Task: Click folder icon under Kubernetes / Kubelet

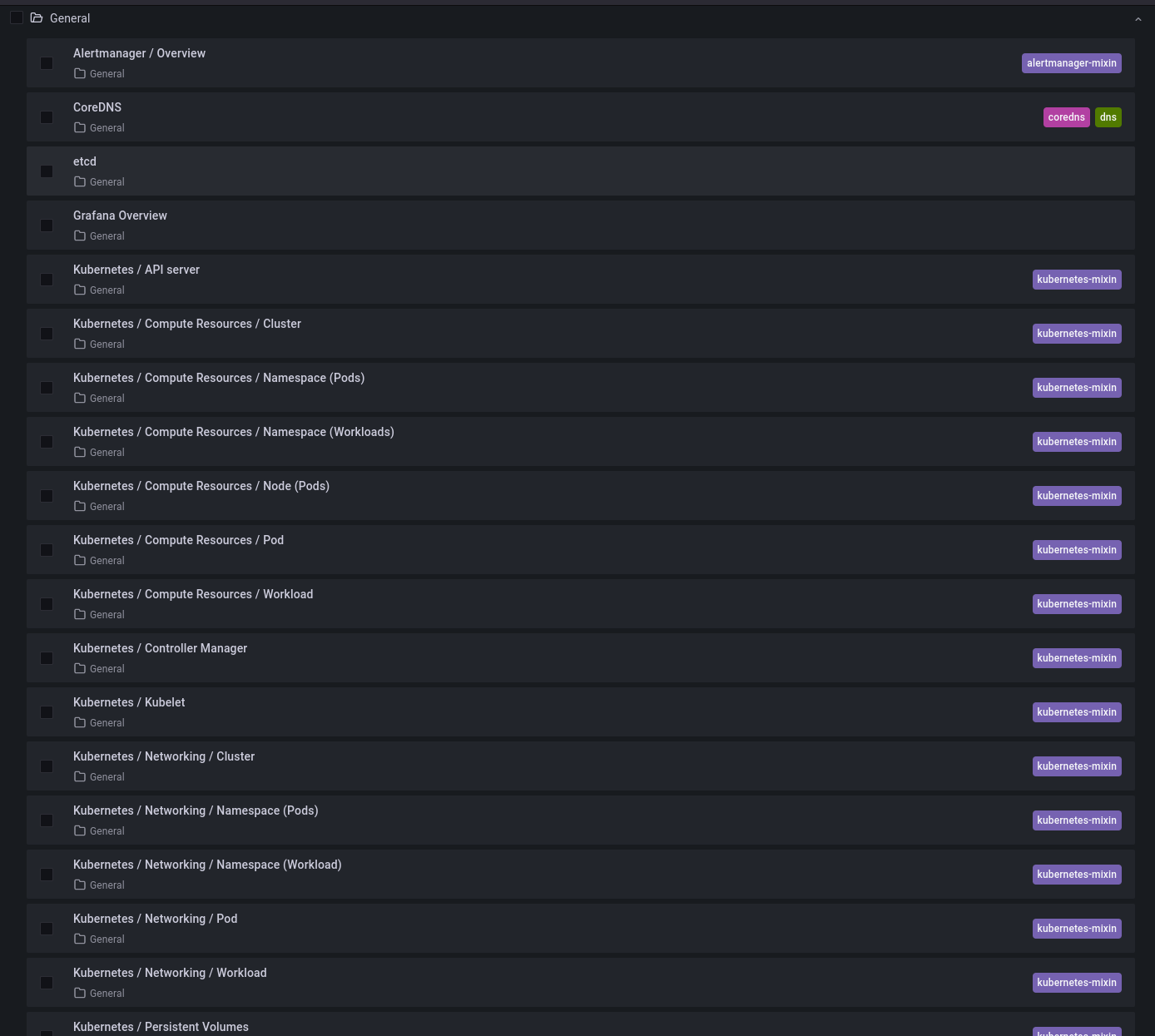Action: [x=80, y=722]
